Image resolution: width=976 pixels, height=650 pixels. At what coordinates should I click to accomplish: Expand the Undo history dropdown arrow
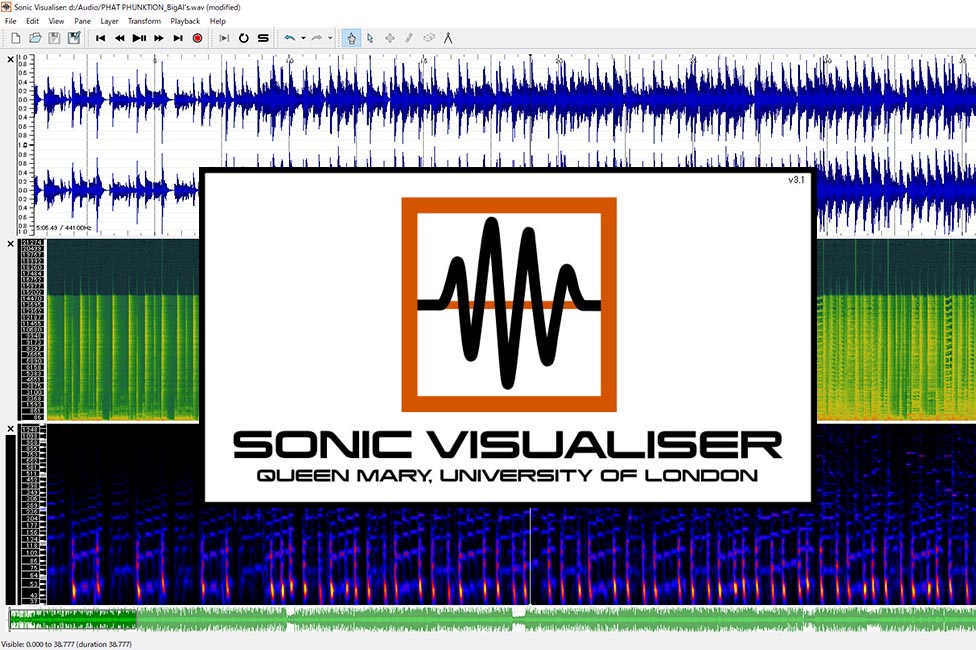tap(303, 38)
